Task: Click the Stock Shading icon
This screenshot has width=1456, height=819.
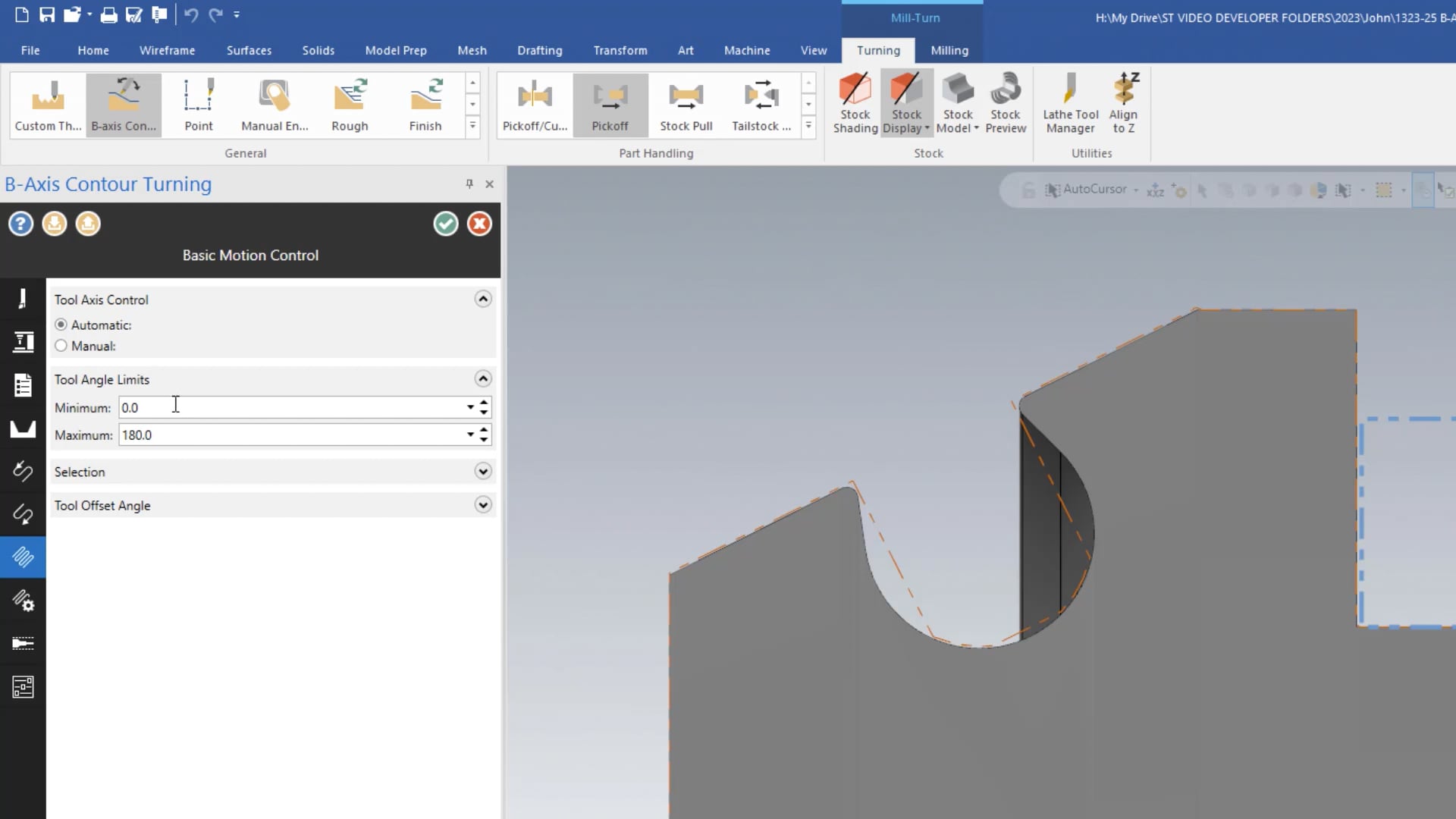Action: 855,100
